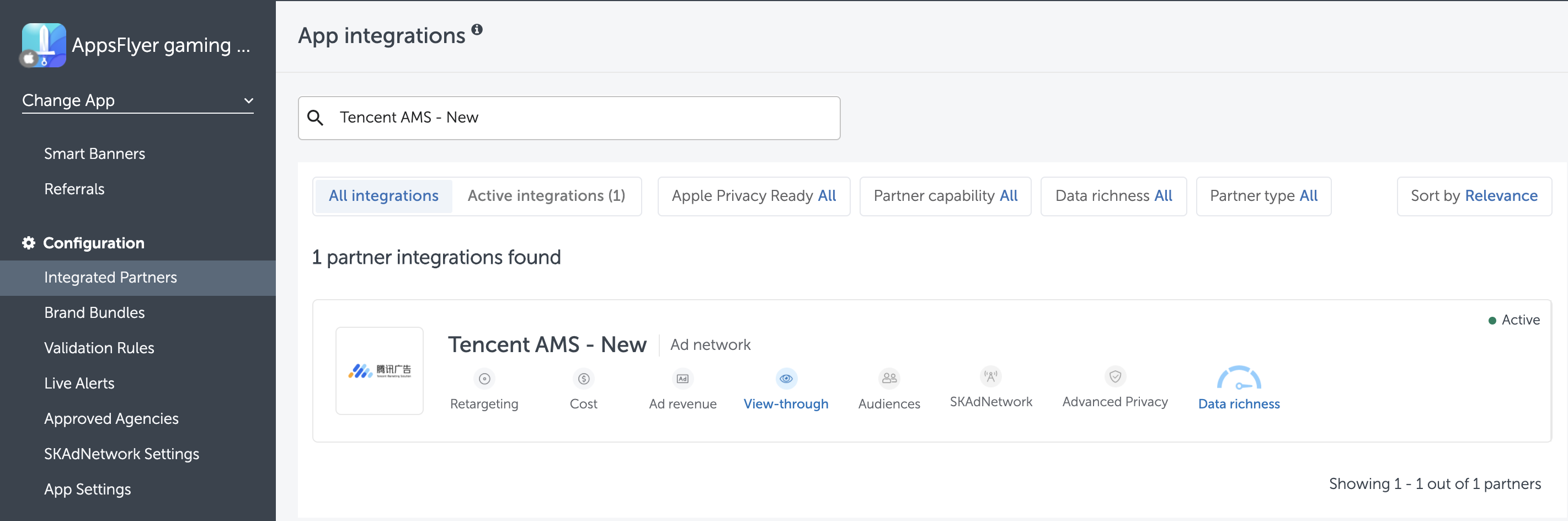The height and width of the screenshot is (521, 1568).
Task: Click the Ad network partner type label
Action: tap(711, 345)
